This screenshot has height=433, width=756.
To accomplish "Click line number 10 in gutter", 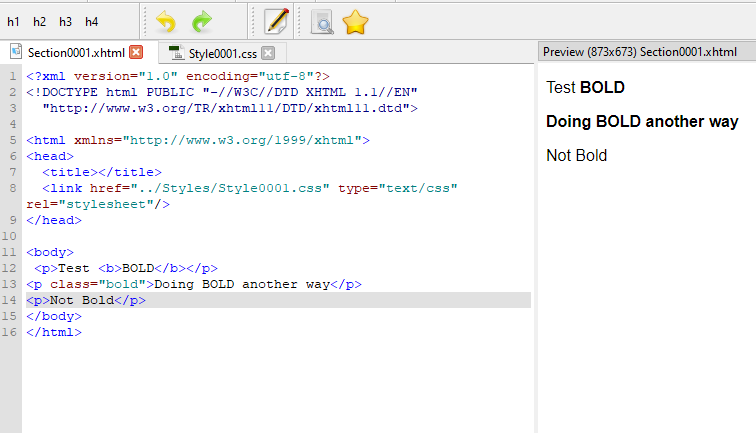I will click(9, 236).
